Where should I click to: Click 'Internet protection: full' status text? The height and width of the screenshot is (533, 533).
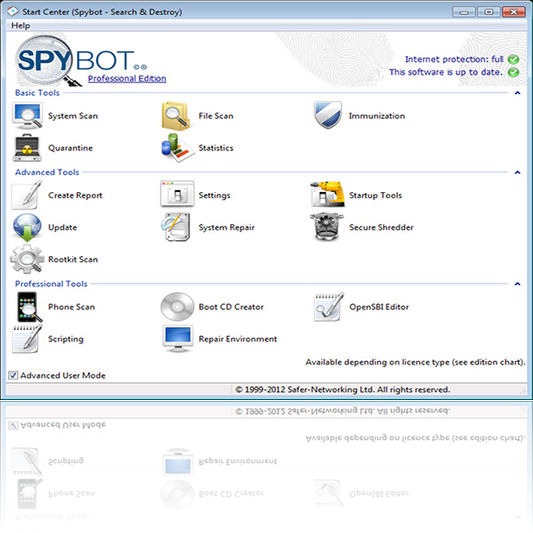coord(454,59)
